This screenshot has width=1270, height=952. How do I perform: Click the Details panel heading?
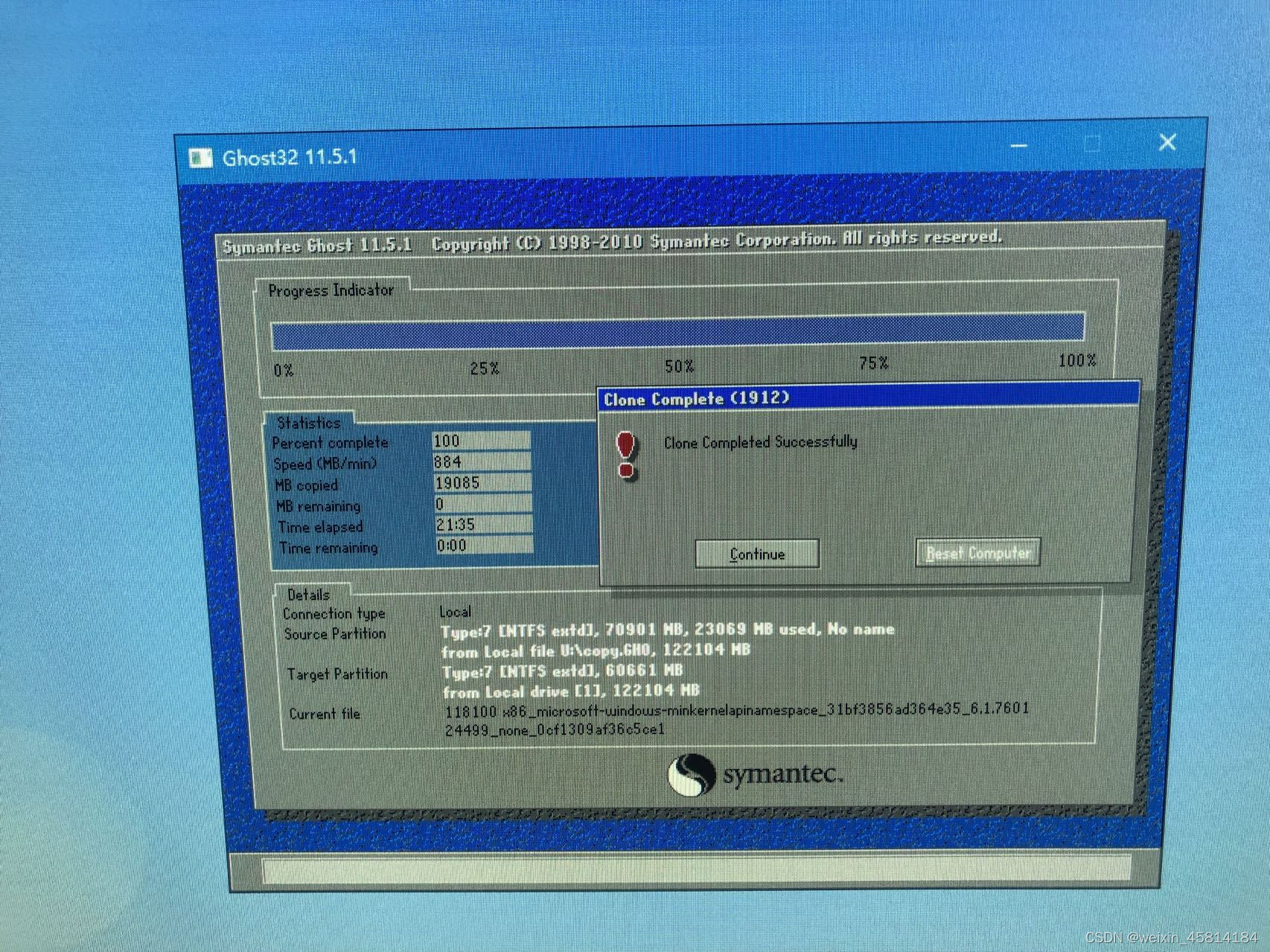[308, 595]
